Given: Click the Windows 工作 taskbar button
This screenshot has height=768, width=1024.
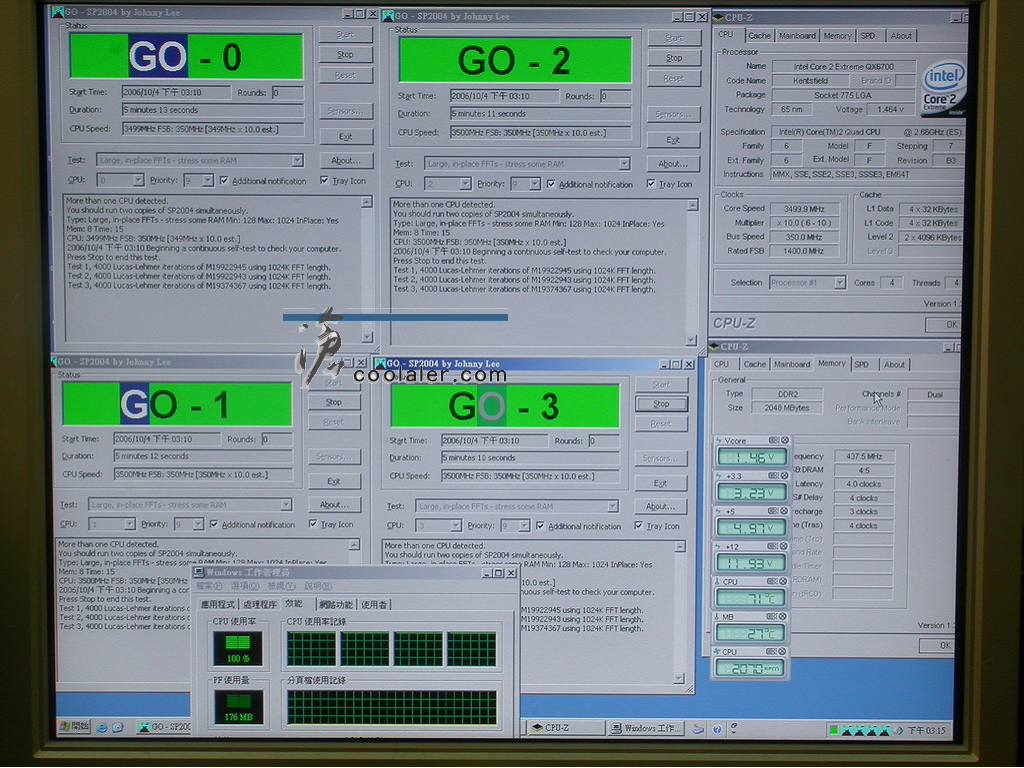Looking at the screenshot, I should [646, 728].
